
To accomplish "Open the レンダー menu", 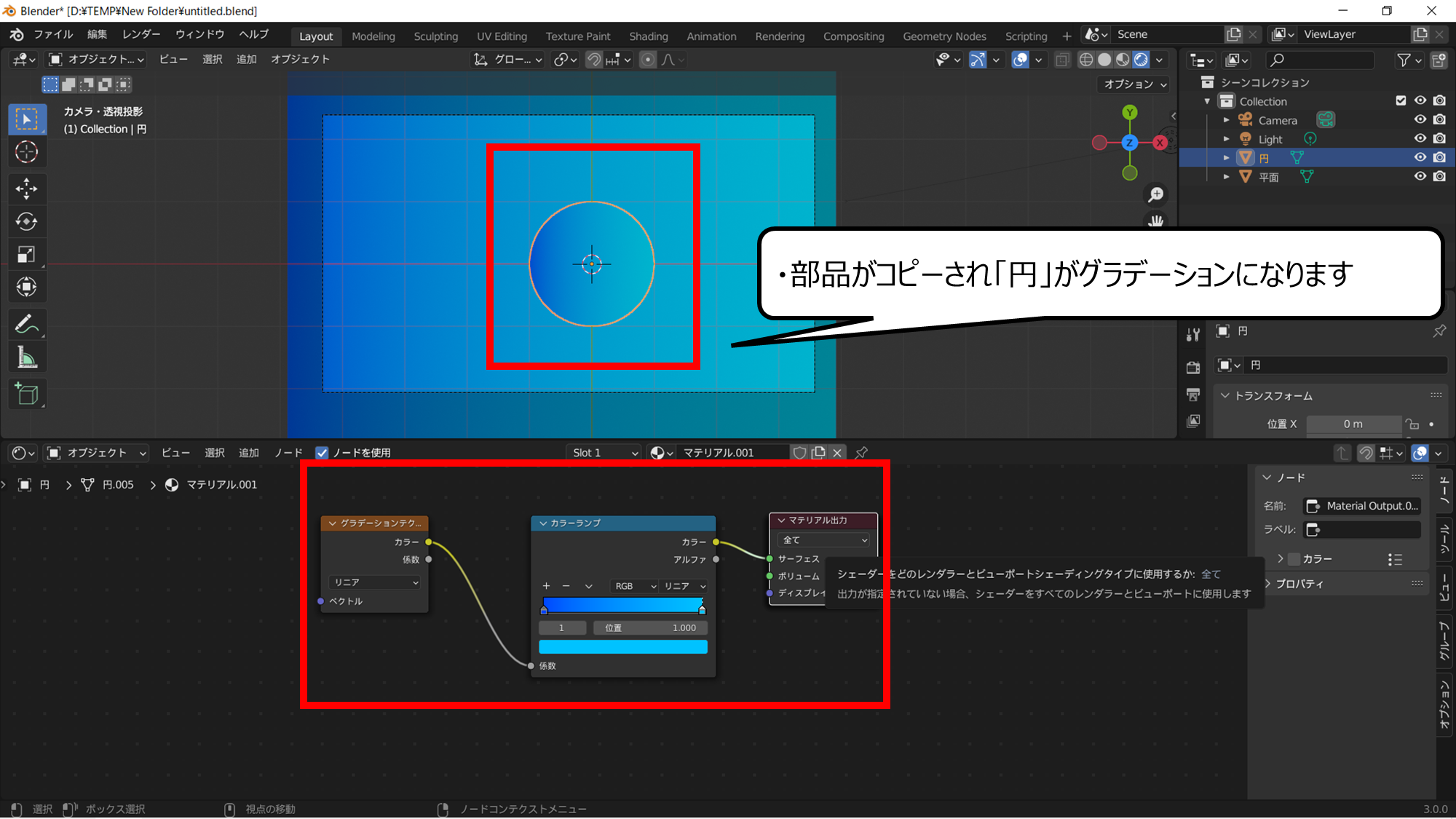I will click(x=141, y=34).
